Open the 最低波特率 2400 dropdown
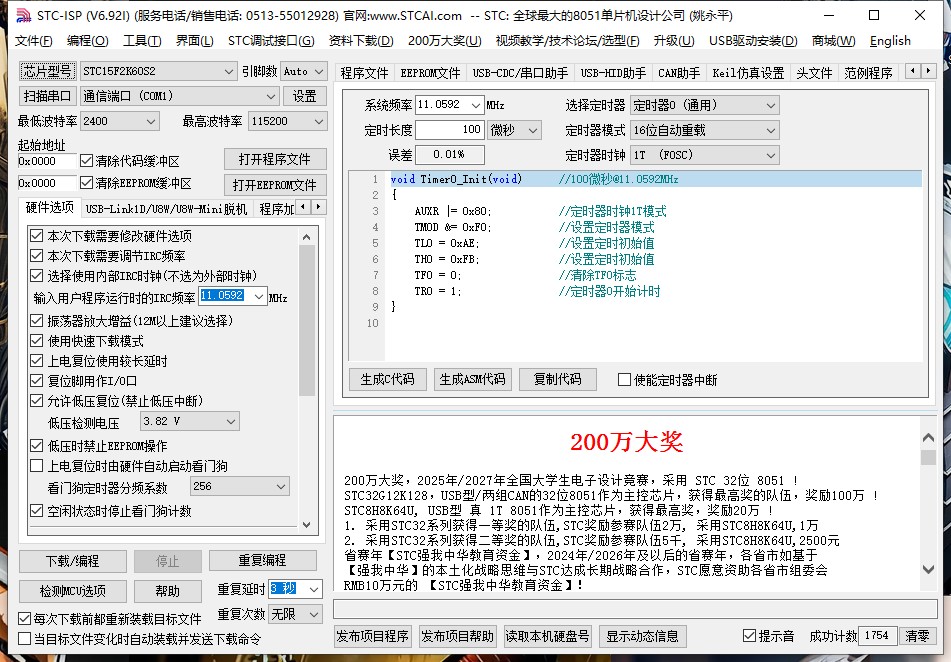The image size is (951, 662). (119, 121)
